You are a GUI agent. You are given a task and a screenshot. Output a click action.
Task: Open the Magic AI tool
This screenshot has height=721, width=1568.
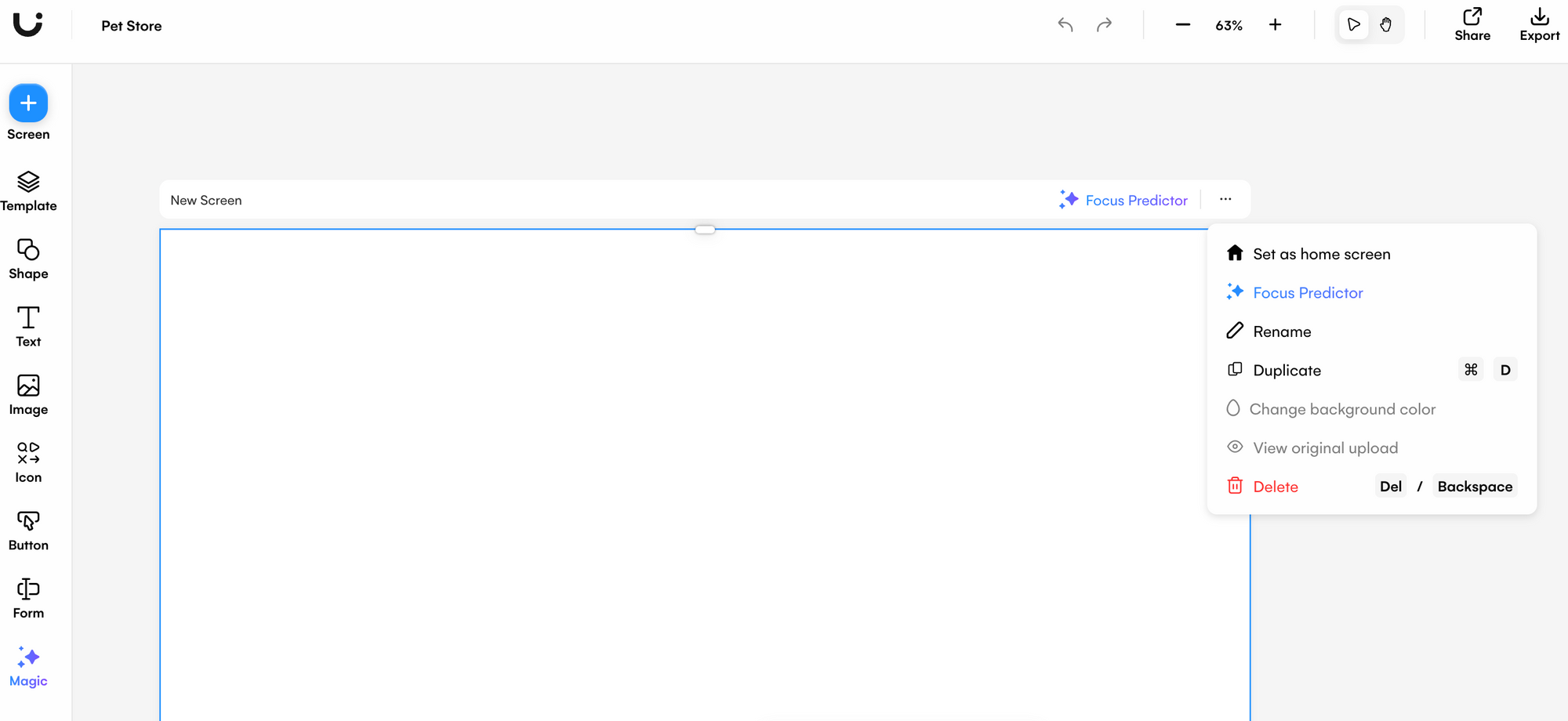[x=28, y=667]
